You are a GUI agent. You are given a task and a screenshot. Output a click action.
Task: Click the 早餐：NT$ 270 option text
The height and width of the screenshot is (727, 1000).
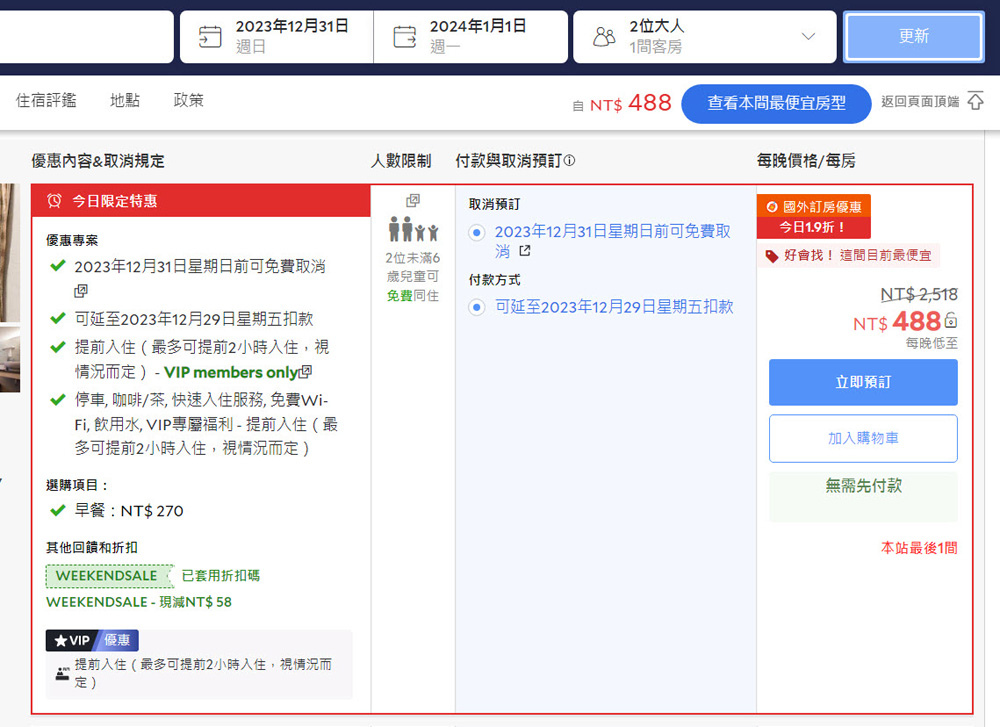click(x=129, y=511)
